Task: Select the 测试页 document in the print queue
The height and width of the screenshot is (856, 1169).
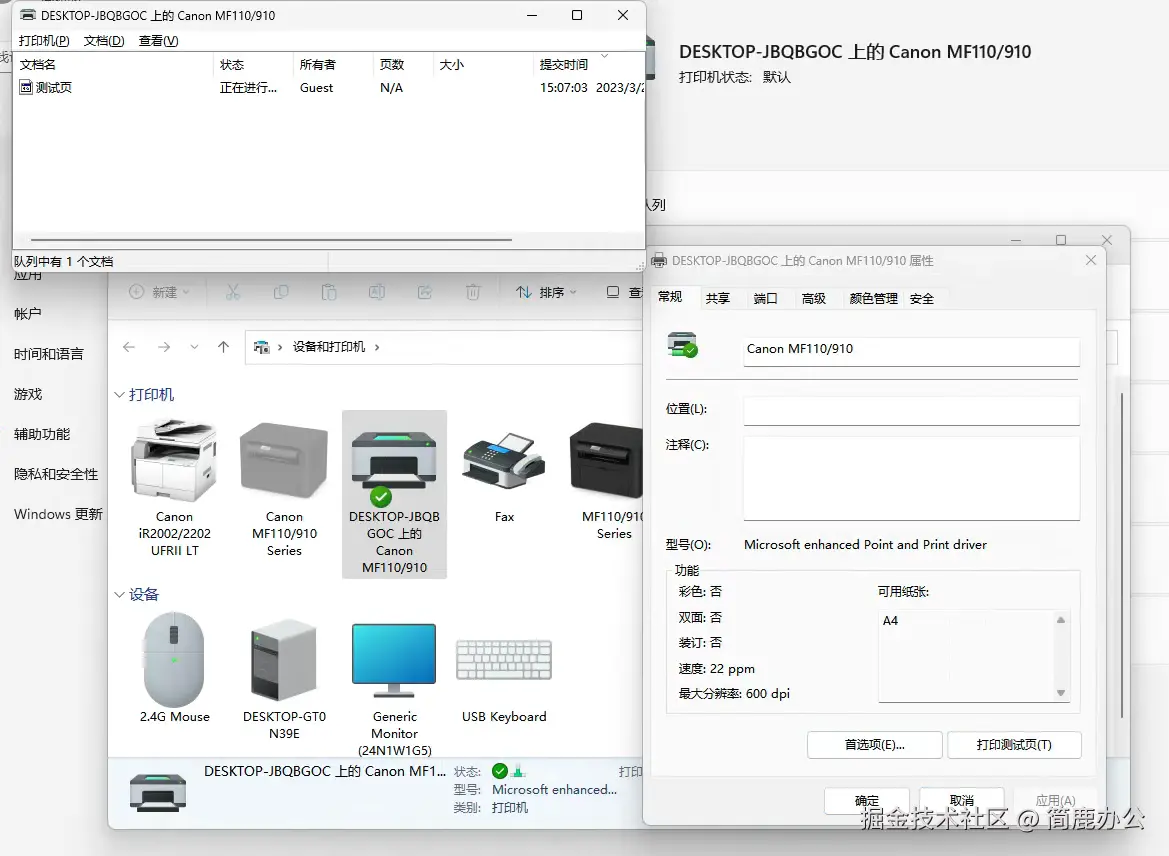Action: pyautogui.click(x=55, y=87)
